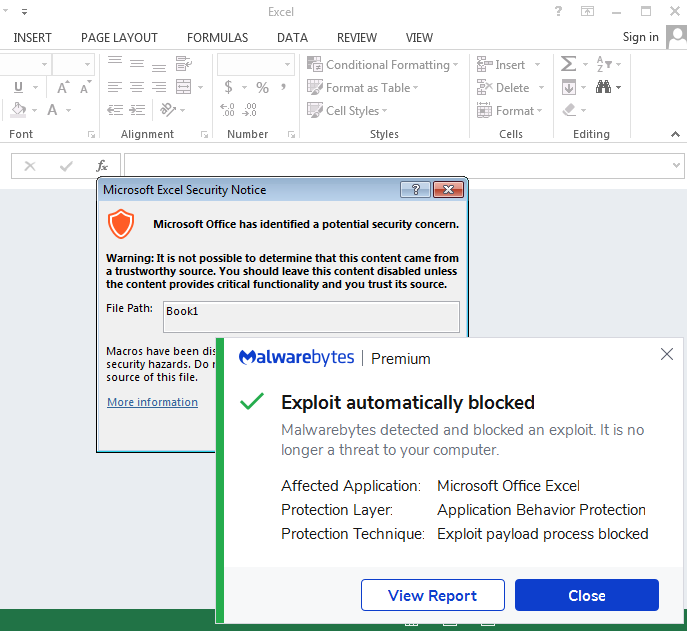Apply Middle Align to cells
Screen dimensions: 687x631
(137, 64)
